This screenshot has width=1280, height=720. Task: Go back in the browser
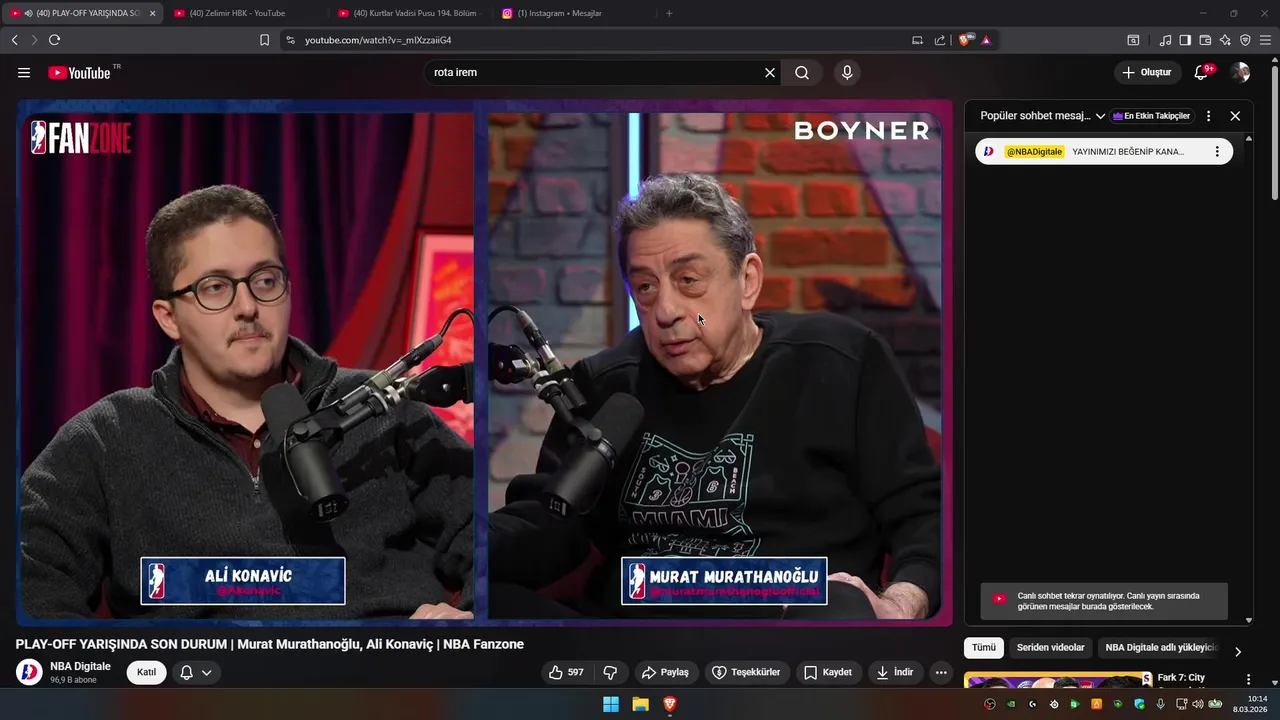[14, 40]
